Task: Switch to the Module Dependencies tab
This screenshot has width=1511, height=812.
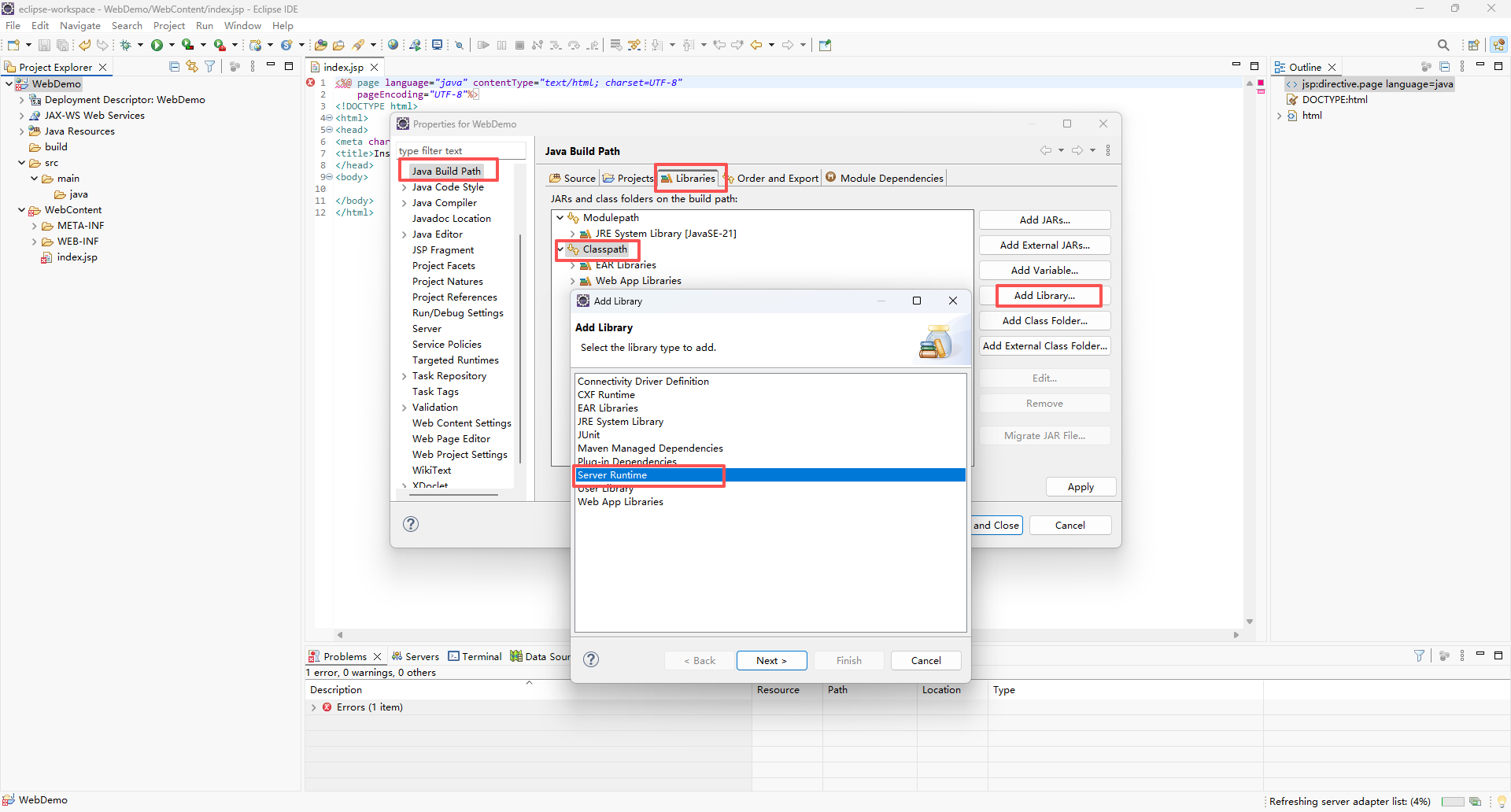Action: pos(885,178)
